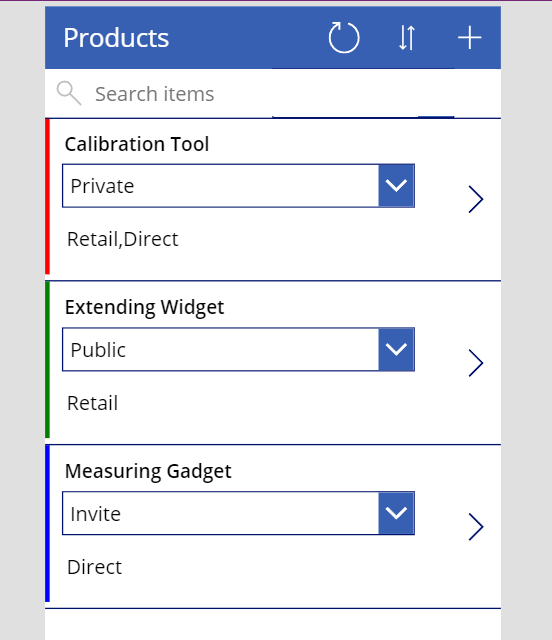The image size is (552, 640).
Task: Open Calibration Tool details via right chevron
Action: tap(476, 199)
